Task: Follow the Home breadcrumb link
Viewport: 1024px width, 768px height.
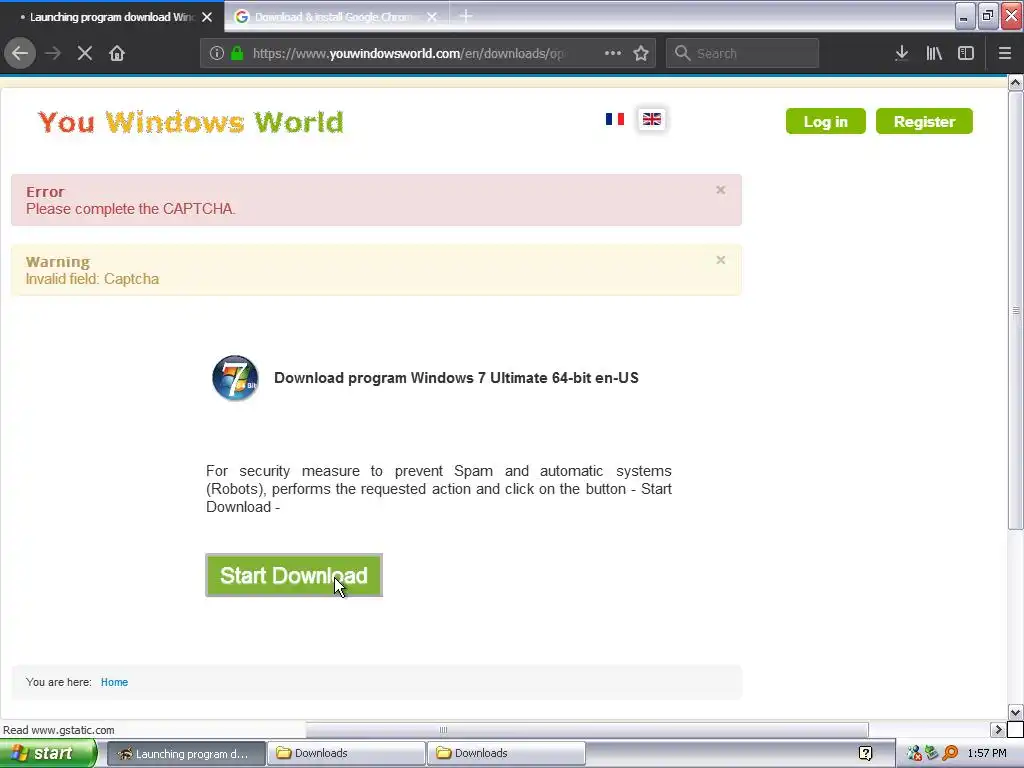Action: tap(114, 682)
